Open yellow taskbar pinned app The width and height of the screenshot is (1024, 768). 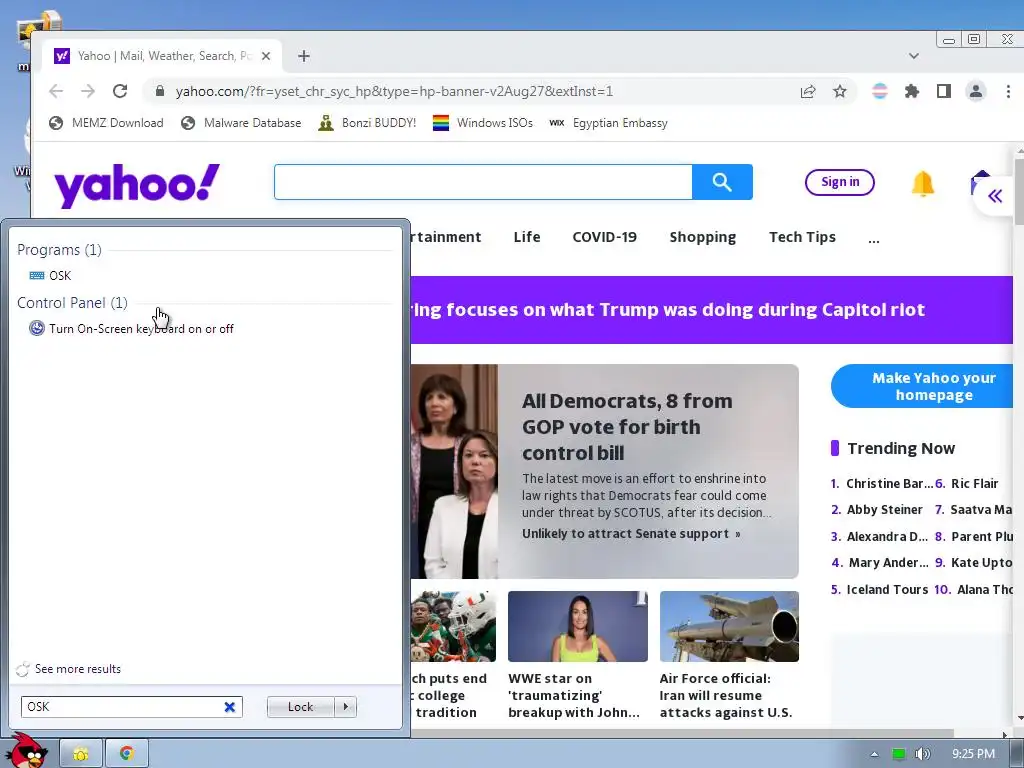point(81,754)
